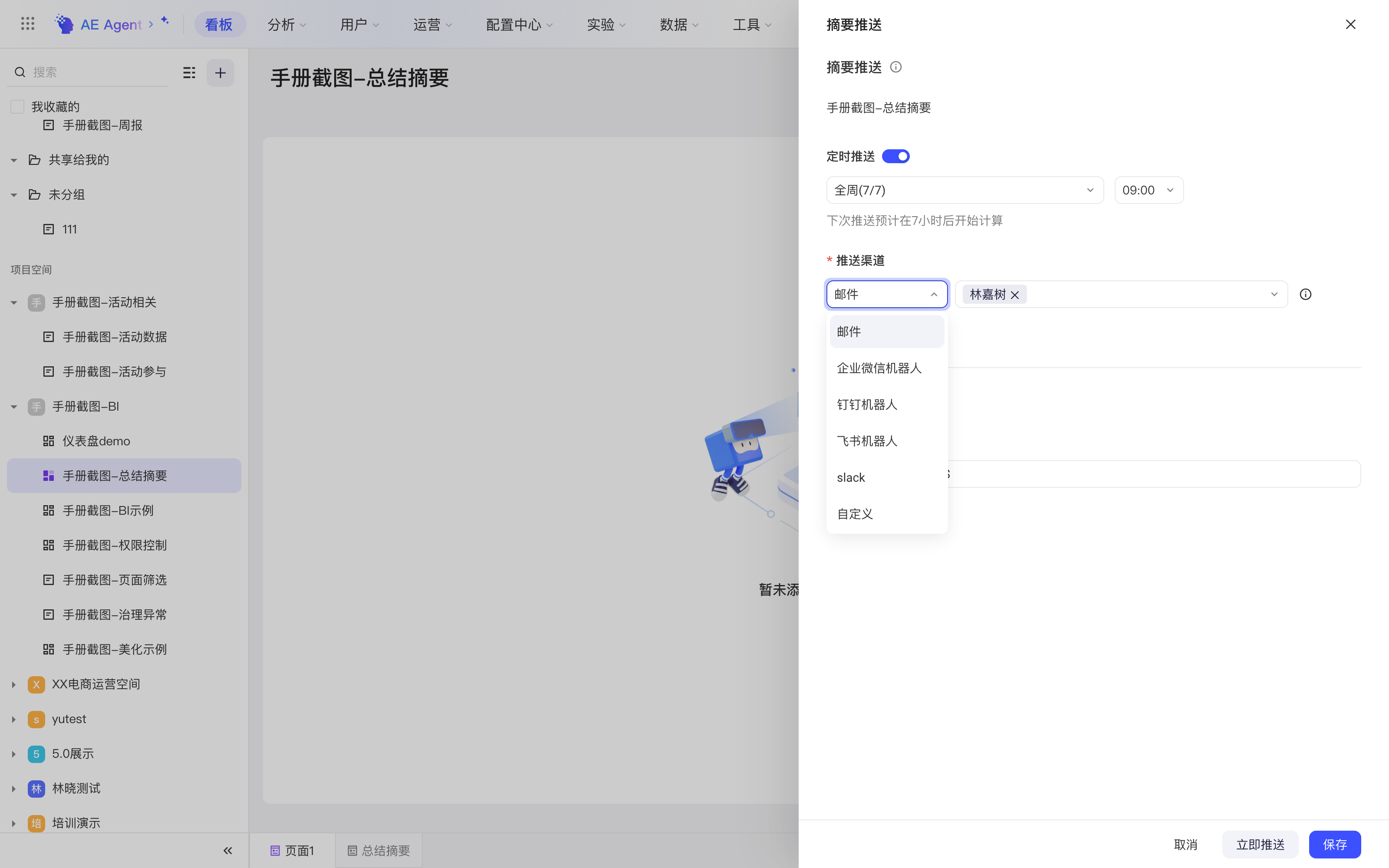Collapse the 手册截图-活动相关 space
Image resolution: width=1389 pixels, height=868 pixels.
tap(14, 302)
